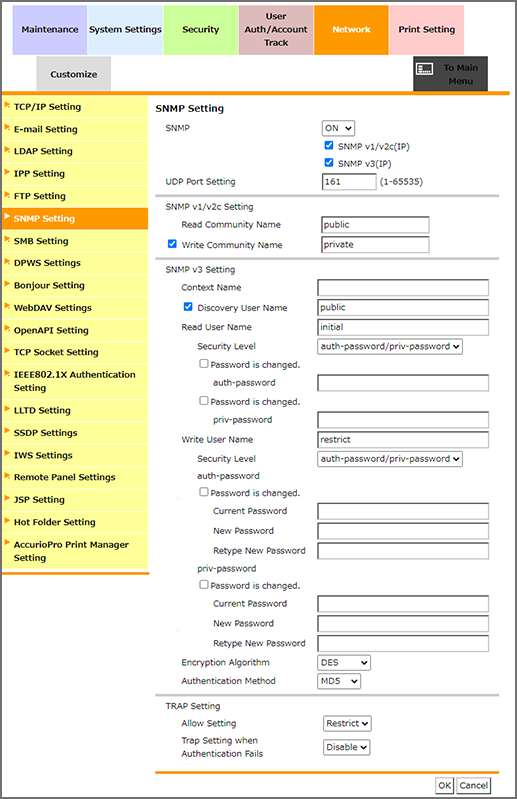
Task: Open JSP Setting page
Action: coord(75,500)
